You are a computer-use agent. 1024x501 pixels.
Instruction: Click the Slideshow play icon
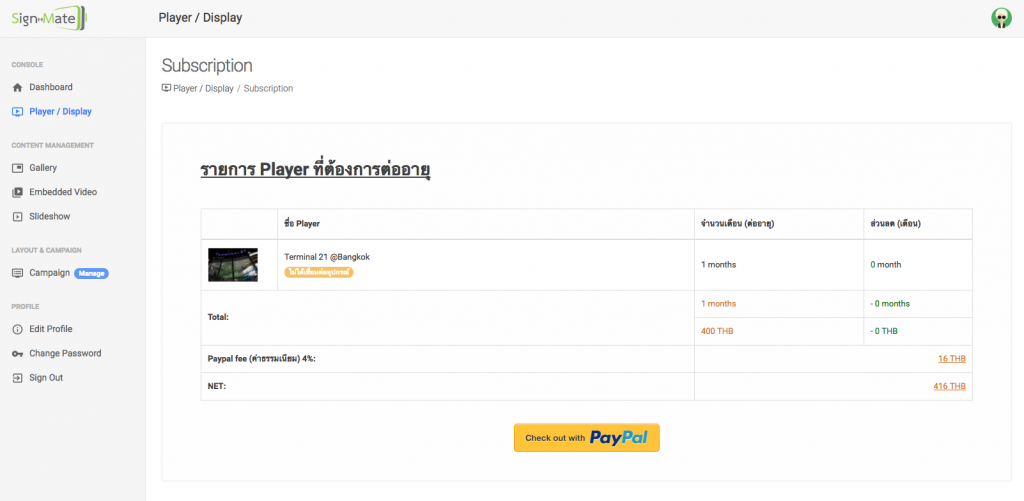tap(17, 217)
